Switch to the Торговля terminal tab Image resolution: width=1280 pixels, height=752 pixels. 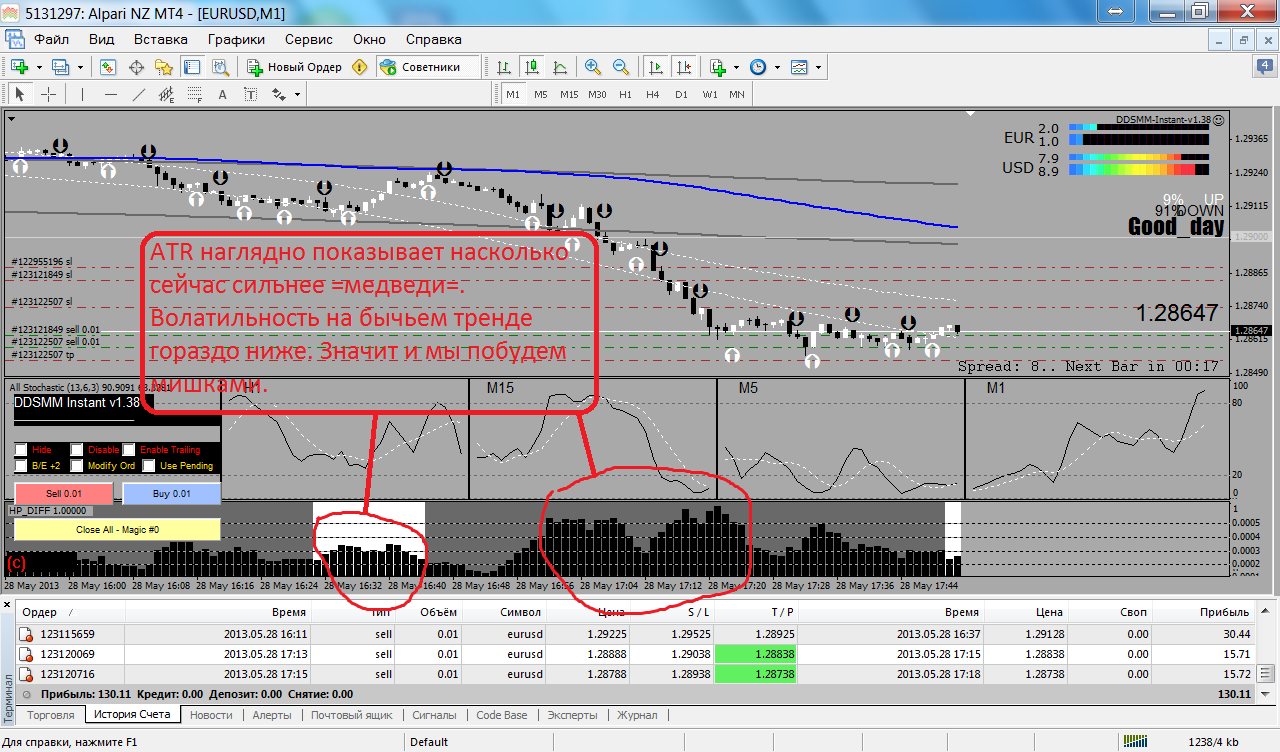click(x=51, y=715)
